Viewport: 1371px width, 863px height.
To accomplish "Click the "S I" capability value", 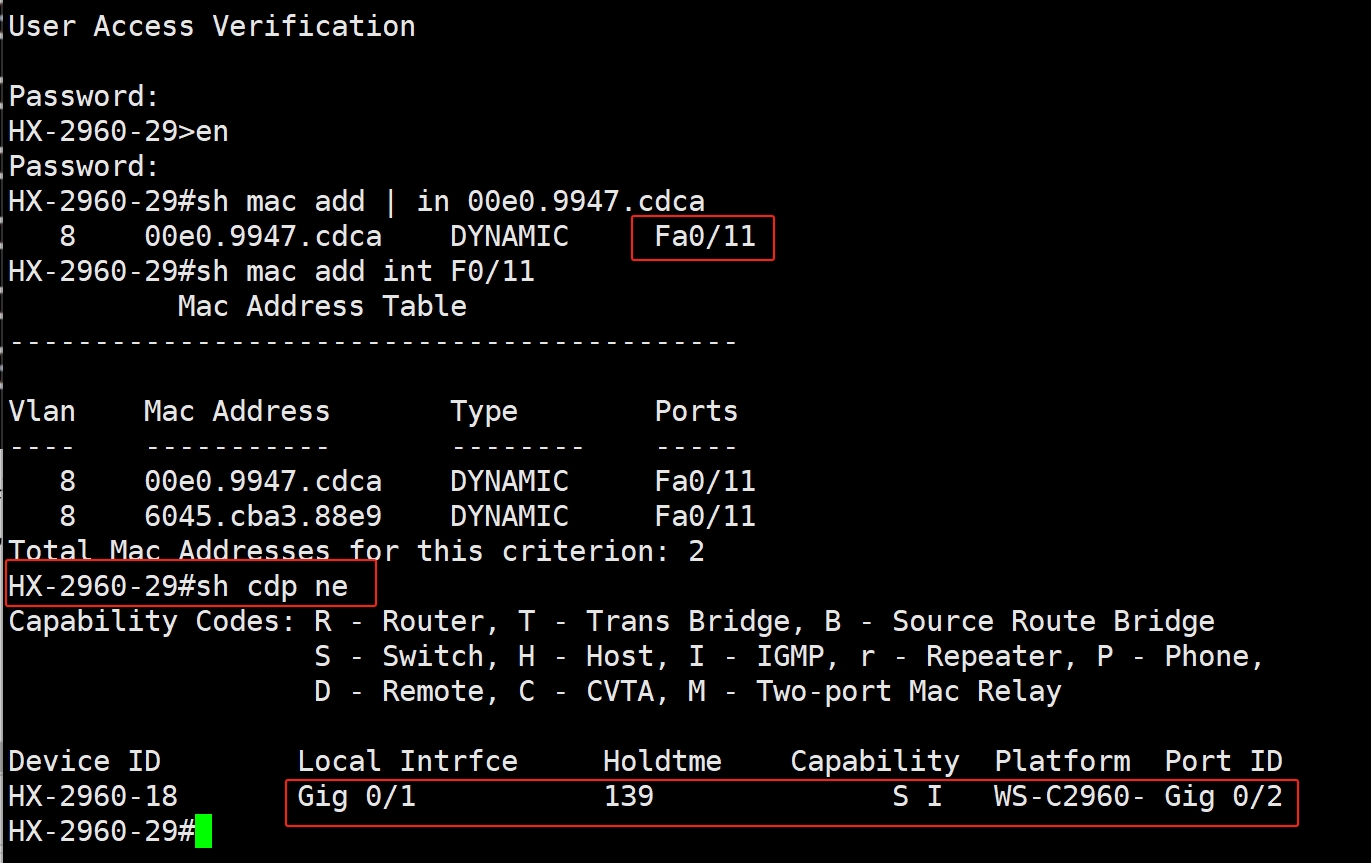I will 917,796.
